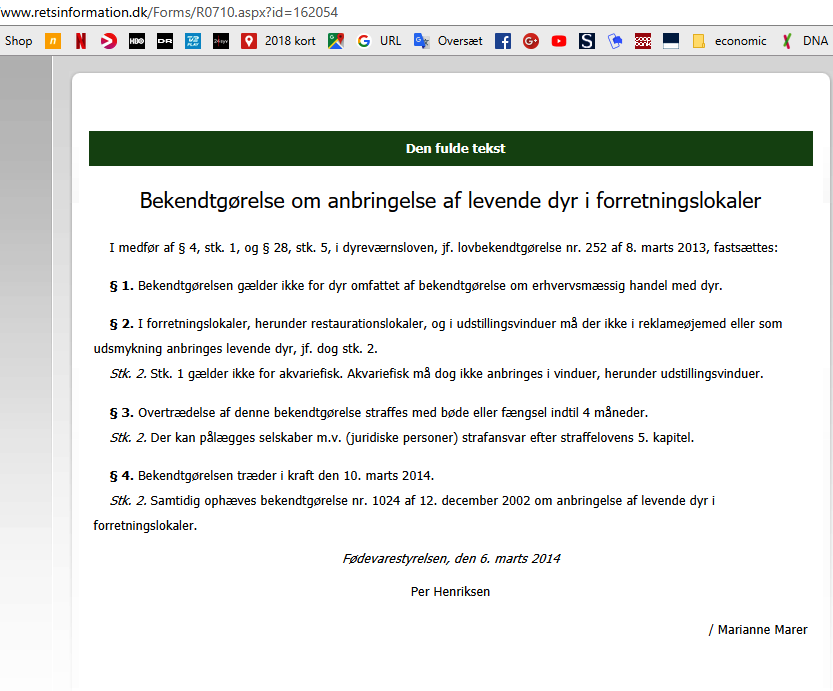Open the Viaplay red arrow bookmark

[x=109, y=41]
